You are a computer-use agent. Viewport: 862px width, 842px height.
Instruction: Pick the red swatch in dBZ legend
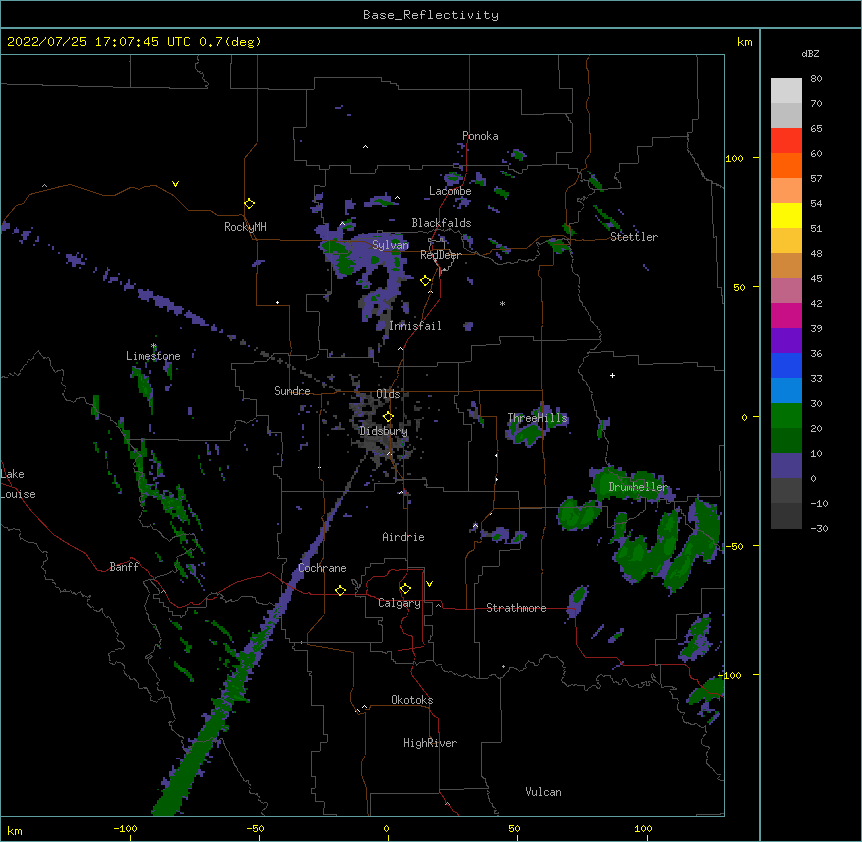point(786,141)
